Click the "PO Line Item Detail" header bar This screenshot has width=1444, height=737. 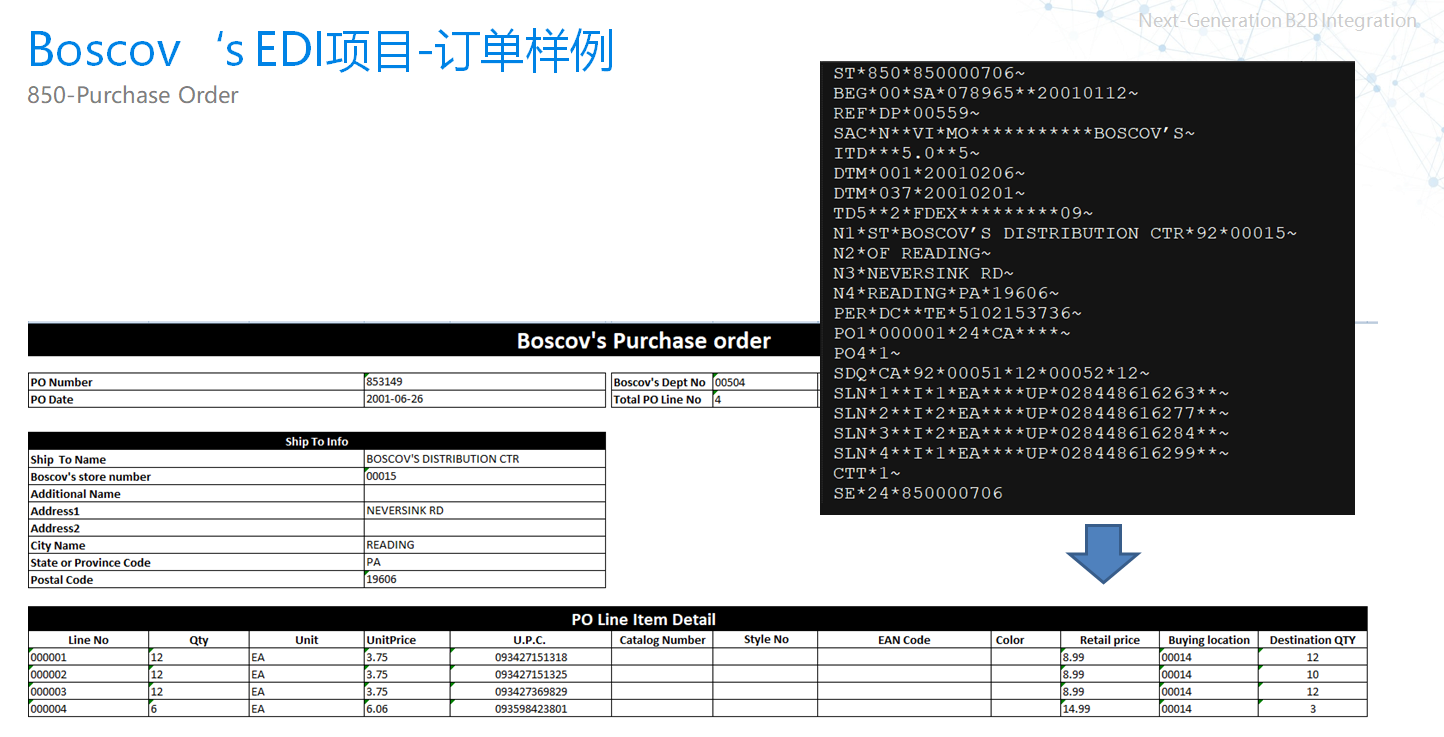pos(697,619)
